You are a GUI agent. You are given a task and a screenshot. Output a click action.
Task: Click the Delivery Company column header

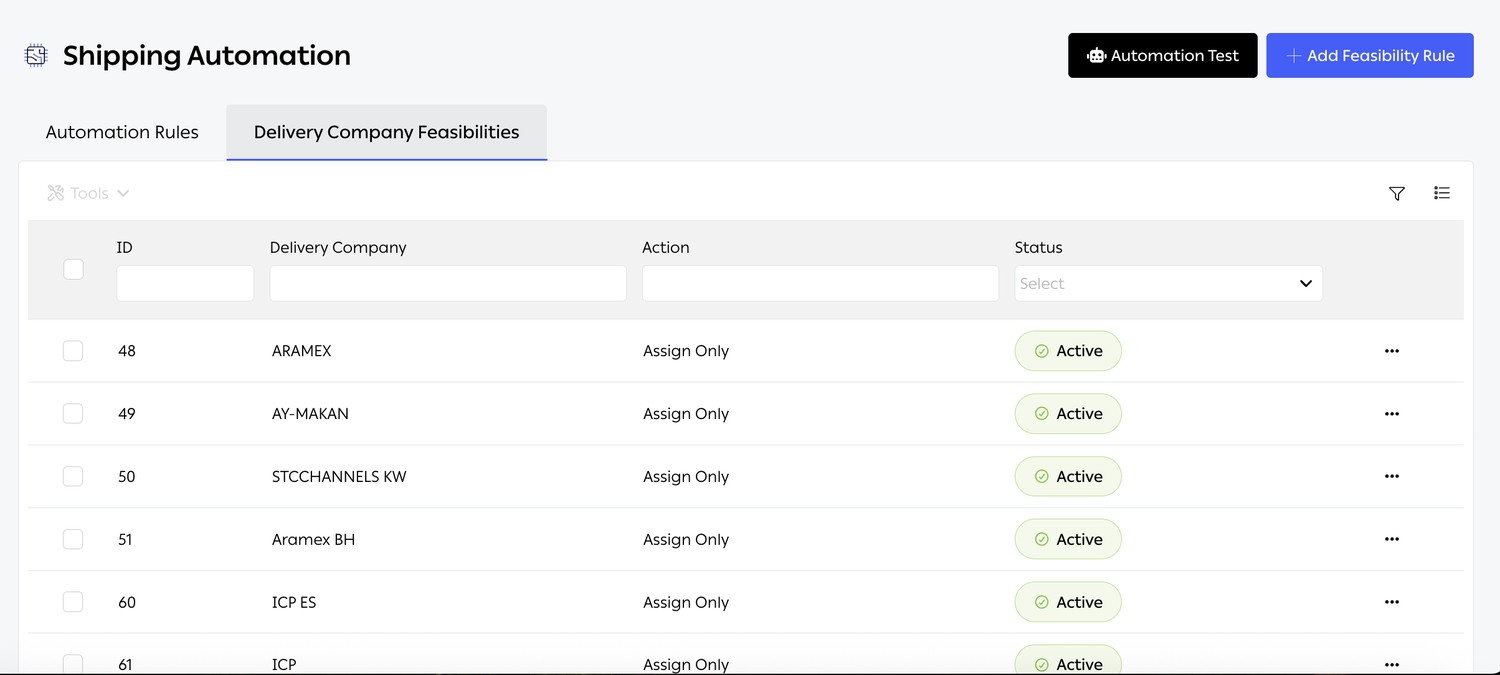[338, 247]
